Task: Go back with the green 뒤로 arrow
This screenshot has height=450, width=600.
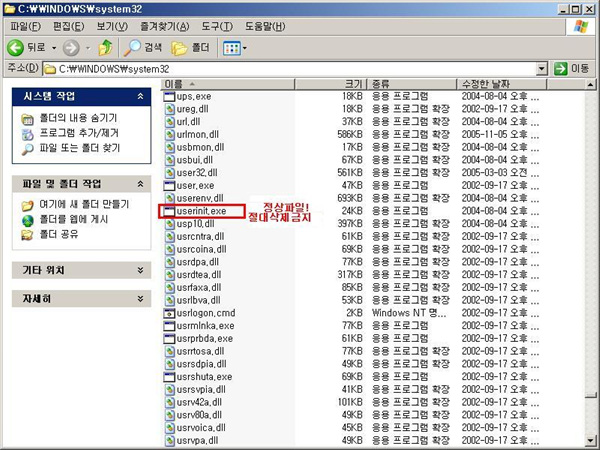Action: (x=16, y=48)
